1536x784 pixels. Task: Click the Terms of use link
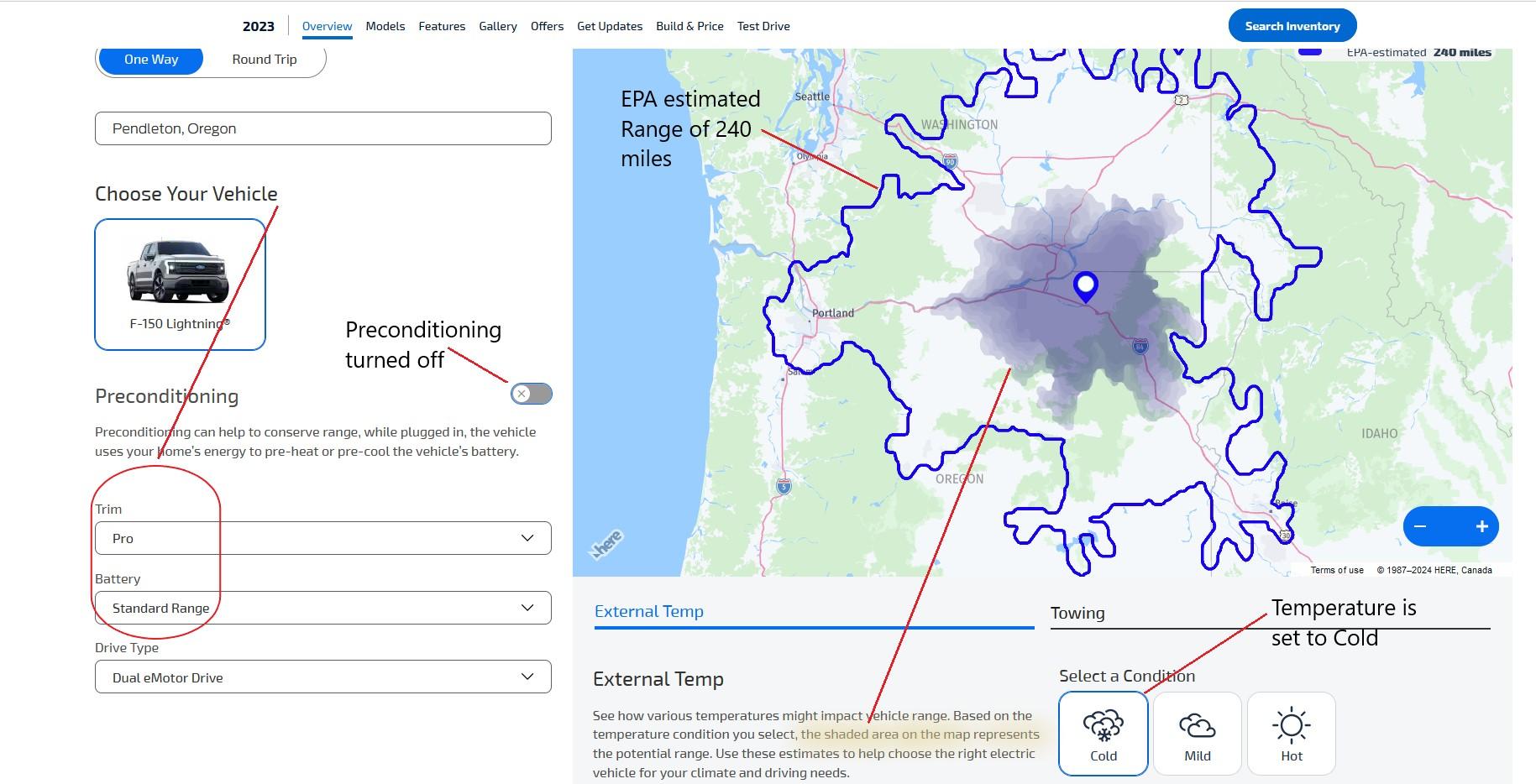click(1337, 570)
